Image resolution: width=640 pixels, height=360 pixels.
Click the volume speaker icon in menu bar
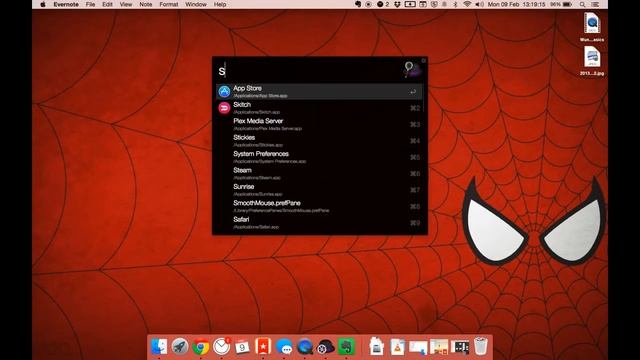[480, 4]
